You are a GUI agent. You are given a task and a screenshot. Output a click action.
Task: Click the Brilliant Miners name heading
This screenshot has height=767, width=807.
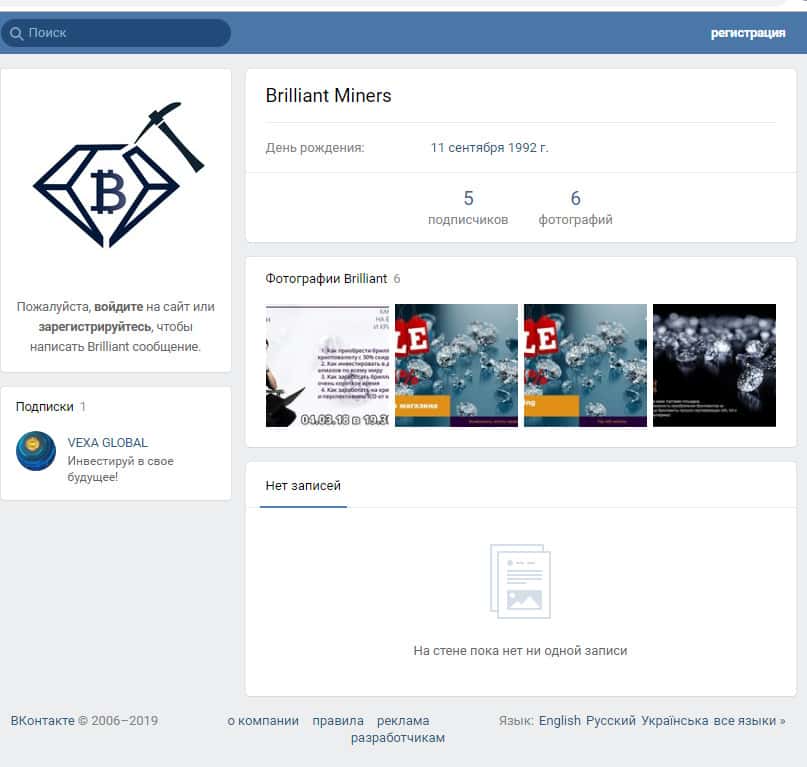(328, 96)
